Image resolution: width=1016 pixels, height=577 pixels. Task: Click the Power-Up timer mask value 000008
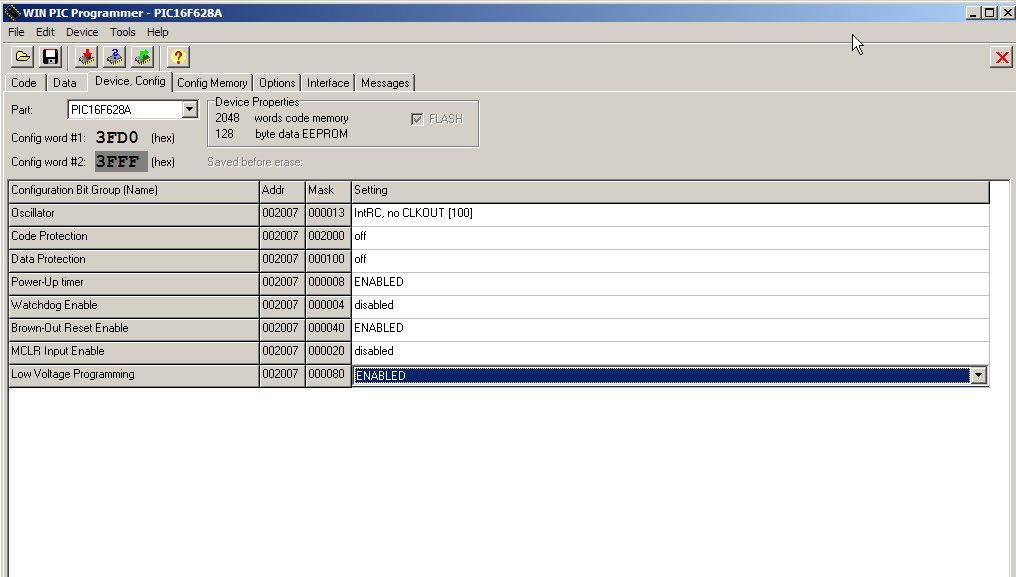click(x=327, y=282)
